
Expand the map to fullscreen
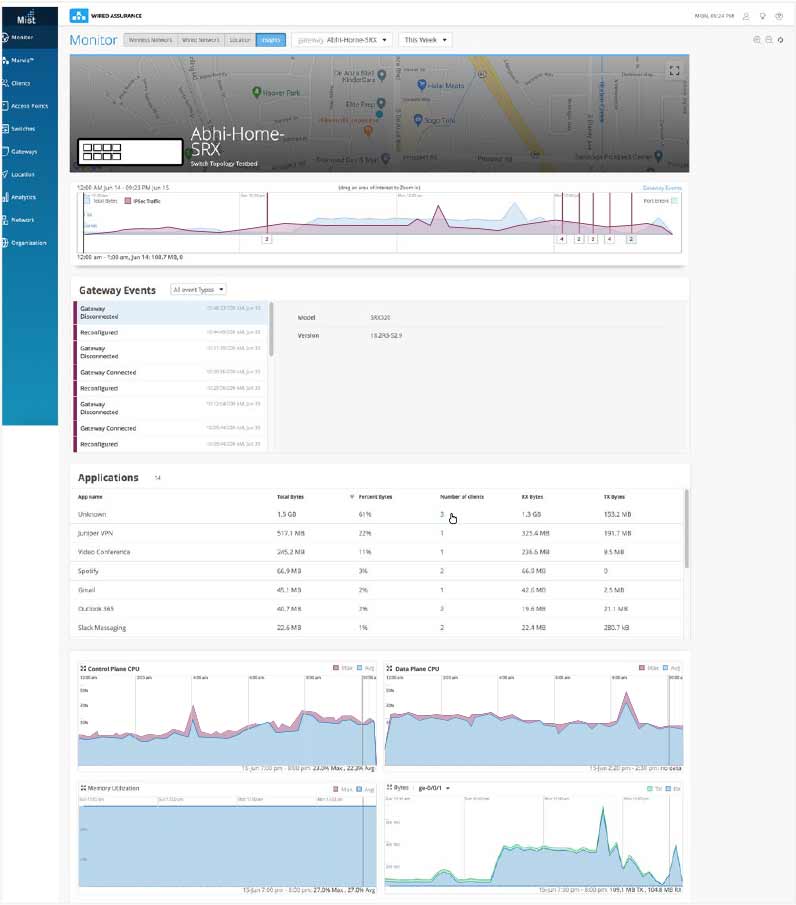(x=674, y=70)
